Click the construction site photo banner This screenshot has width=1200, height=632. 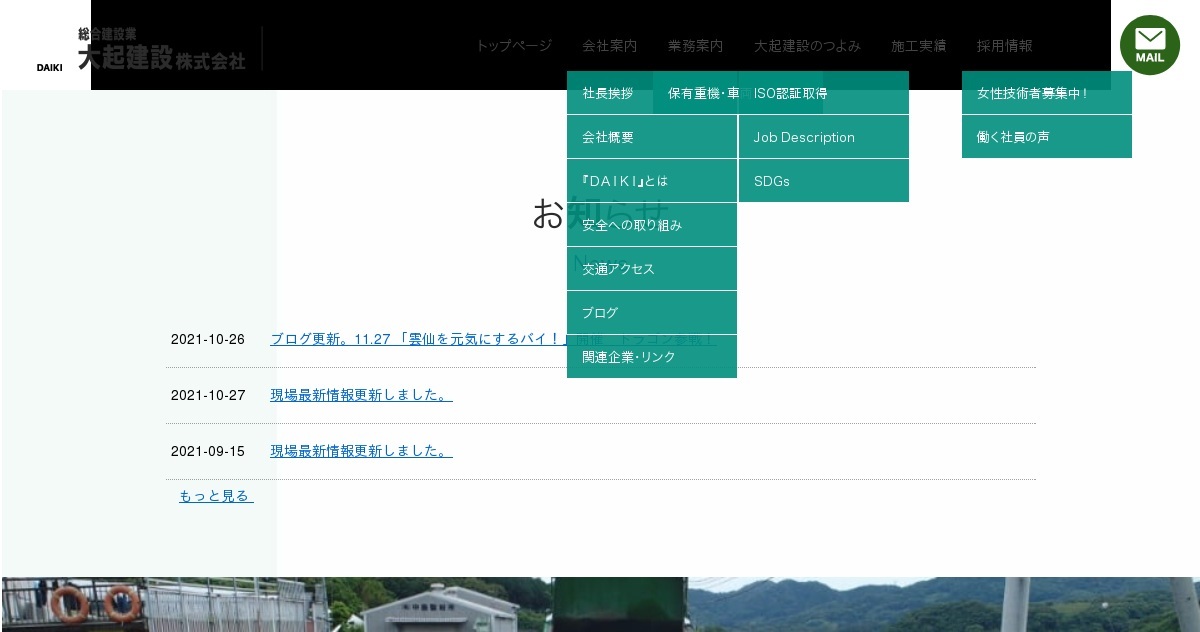[x=600, y=604]
